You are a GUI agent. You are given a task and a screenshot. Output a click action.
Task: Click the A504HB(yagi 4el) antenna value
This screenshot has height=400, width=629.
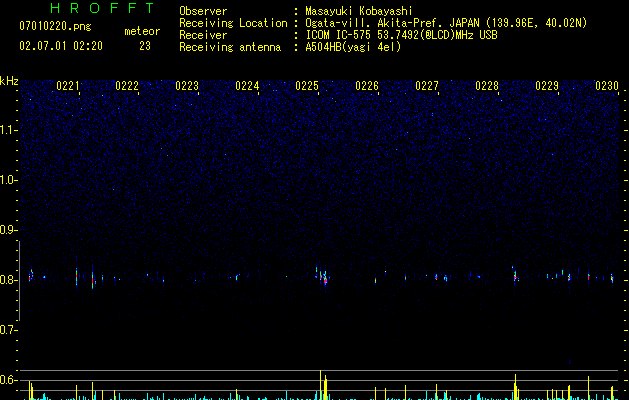(x=353, y=47)
